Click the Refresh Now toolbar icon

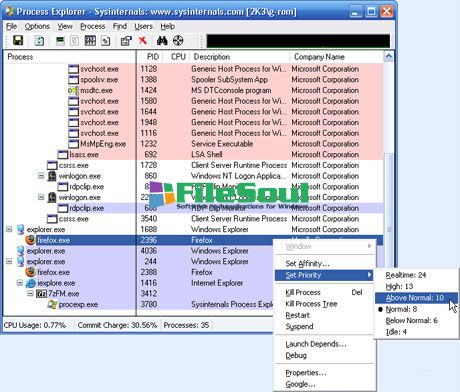pyautogui.click(x=39, y=41)
